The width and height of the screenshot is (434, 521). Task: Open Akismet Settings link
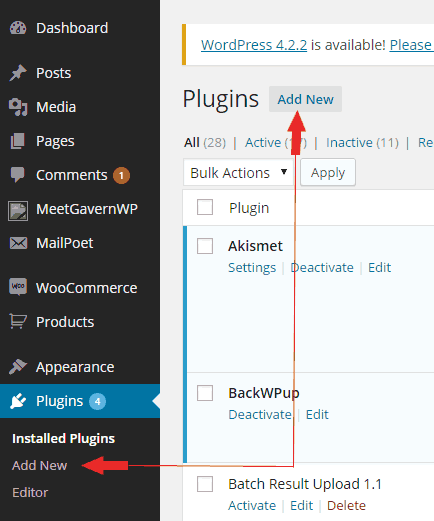point(252,268)
